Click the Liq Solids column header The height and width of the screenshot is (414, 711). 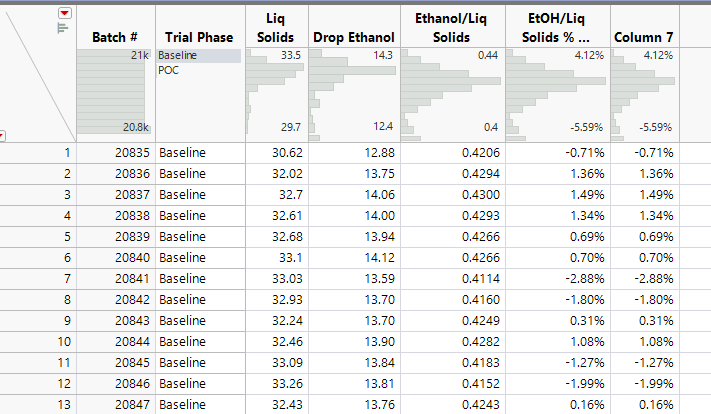tap(275, 28)
